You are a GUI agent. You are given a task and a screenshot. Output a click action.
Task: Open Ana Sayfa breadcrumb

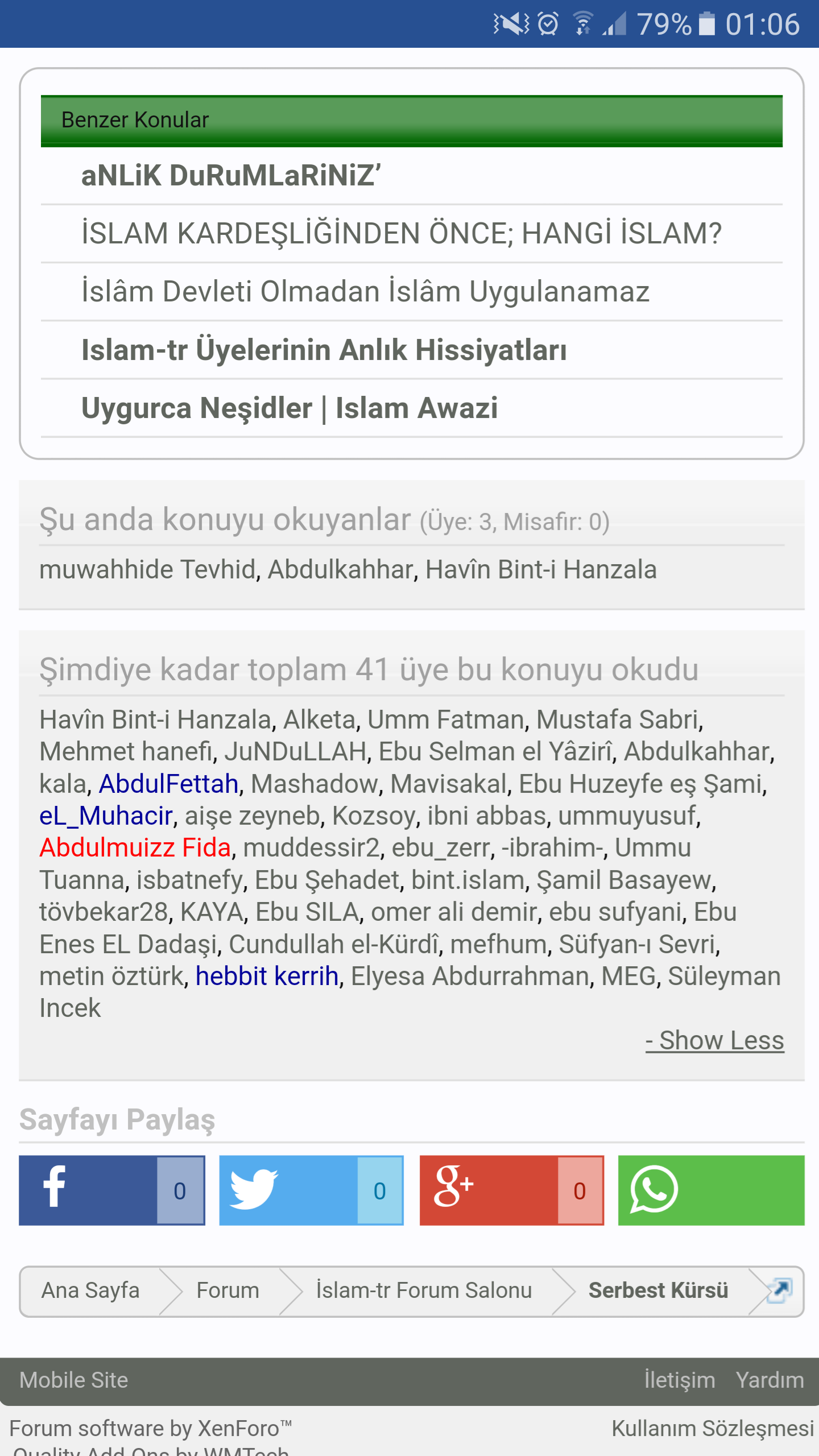[90, 1290]
